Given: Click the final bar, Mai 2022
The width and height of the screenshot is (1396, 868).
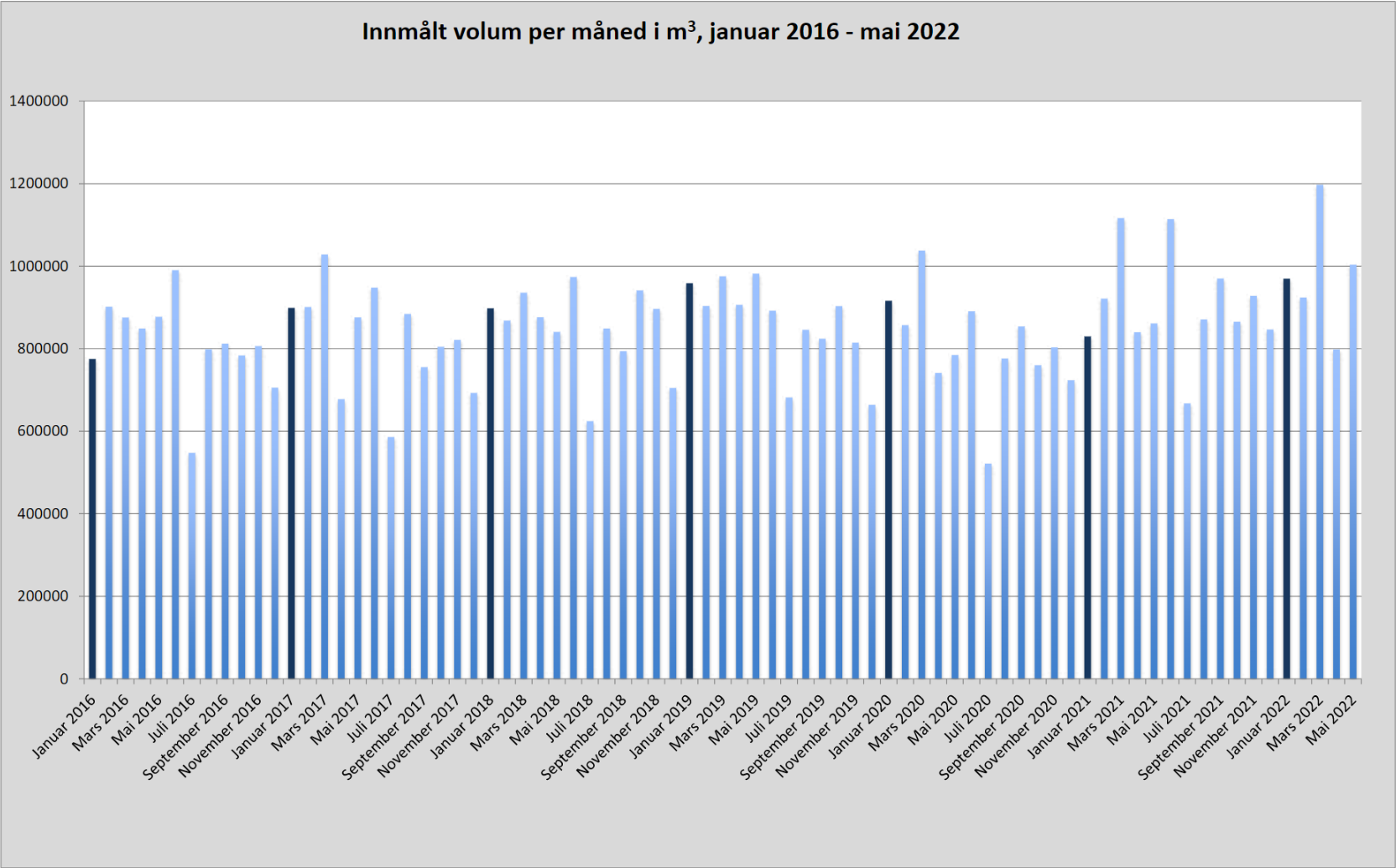Looking at the screenshot, I should coord(1352,472).
